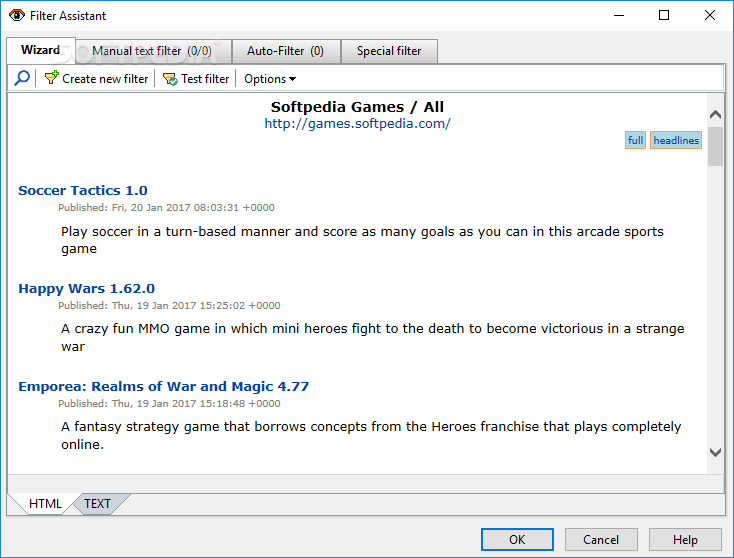Click the OK button
Screen dimensions: 734x558
click(x=517, y=540)
